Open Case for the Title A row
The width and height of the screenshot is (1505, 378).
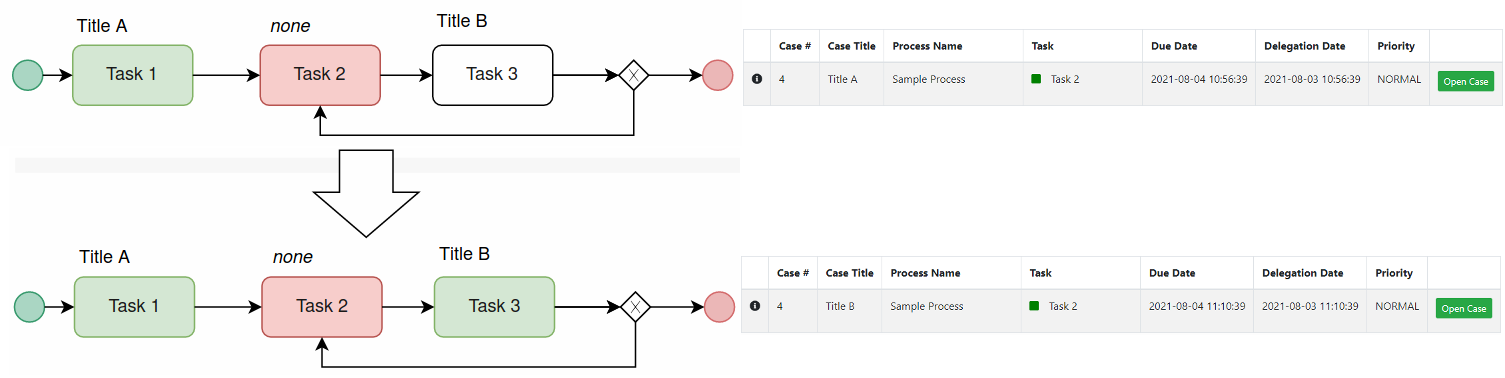pyautogui.click(x=1465, y=81)
